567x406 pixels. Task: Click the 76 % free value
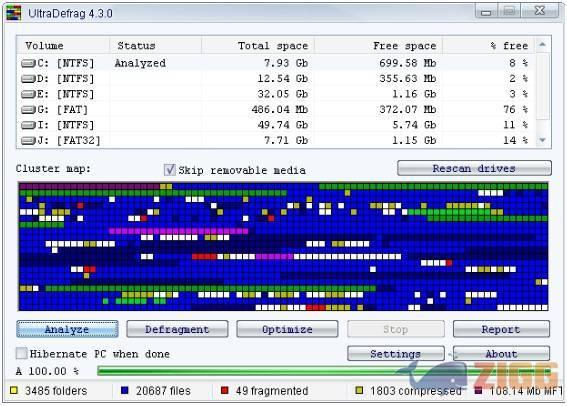pos(516,110)
